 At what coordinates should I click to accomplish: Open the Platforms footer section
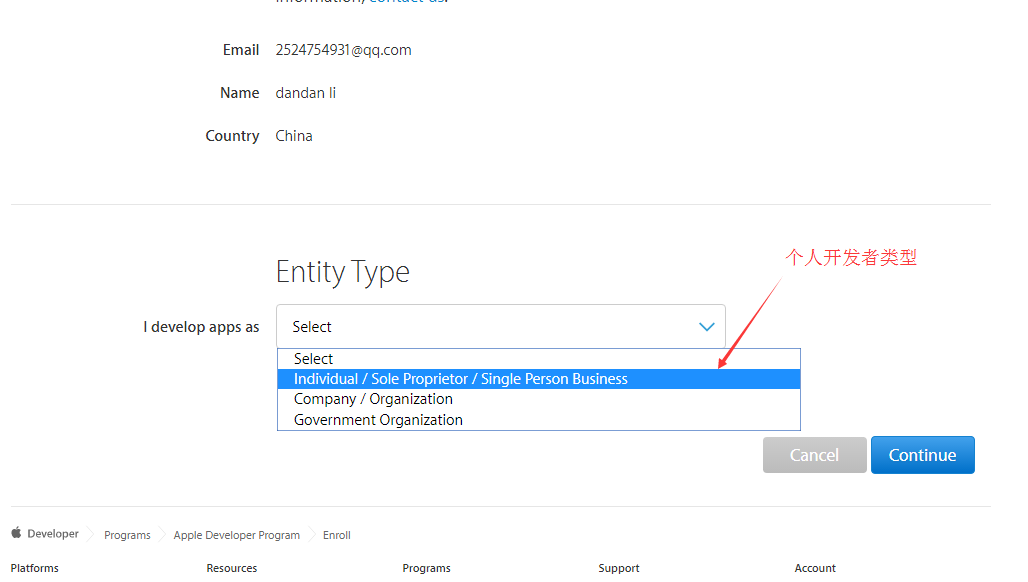click(x=34, y=568)
